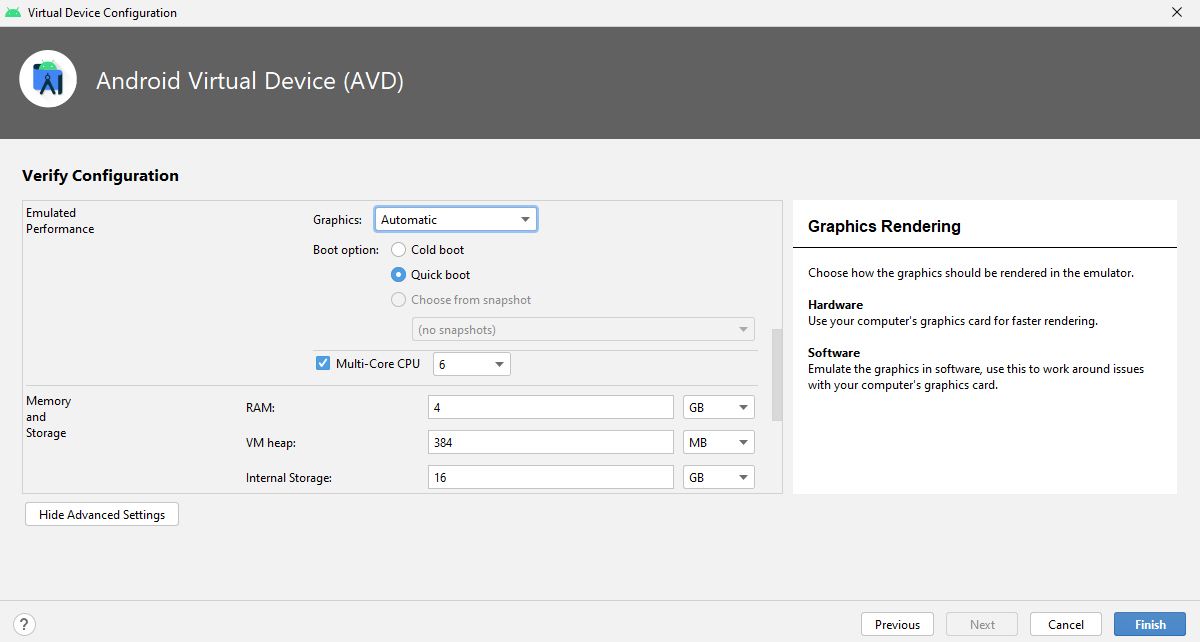
Task: Click the Internal Storage value field
Action: click(x=551, y=477)
